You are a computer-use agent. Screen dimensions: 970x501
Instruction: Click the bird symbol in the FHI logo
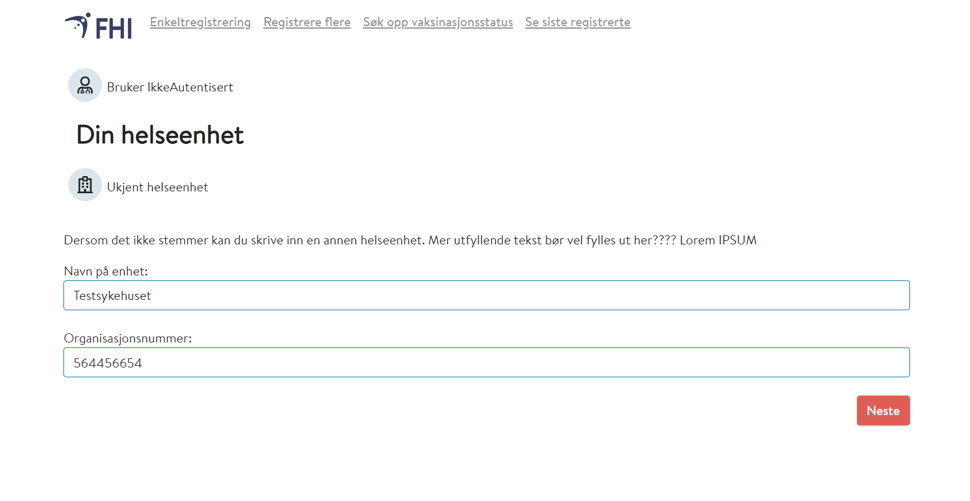78,24
